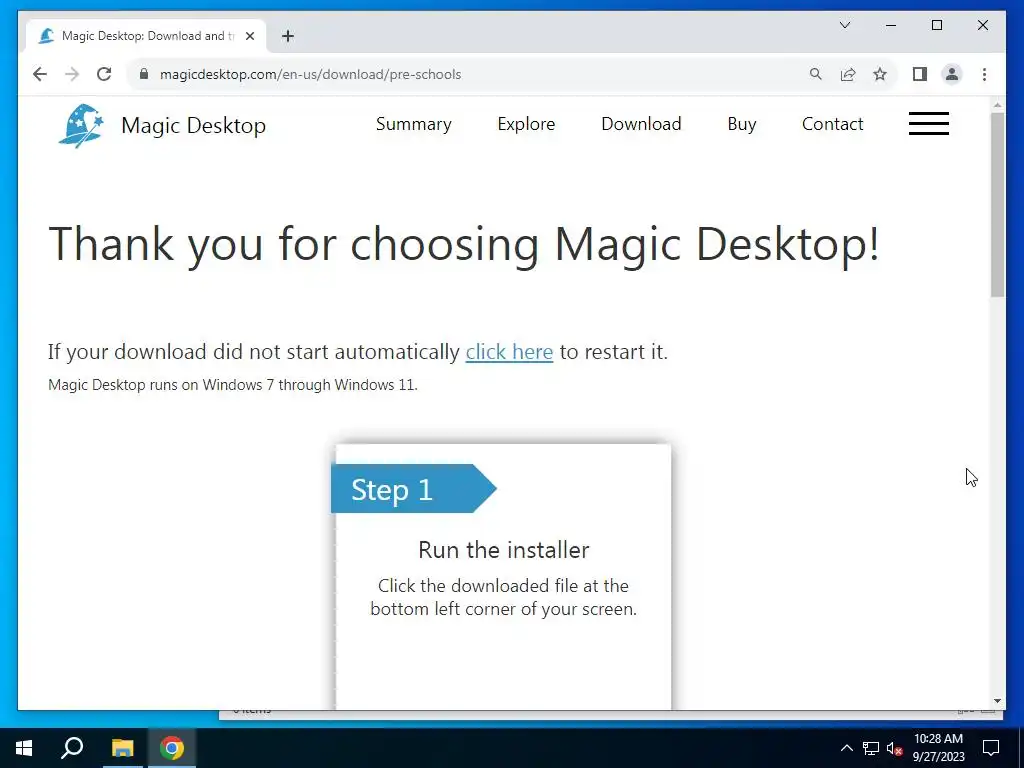The width and height of the screenshot is (1024, 768).
Task: Open the Download nav item
Action: tap(641, 123)
